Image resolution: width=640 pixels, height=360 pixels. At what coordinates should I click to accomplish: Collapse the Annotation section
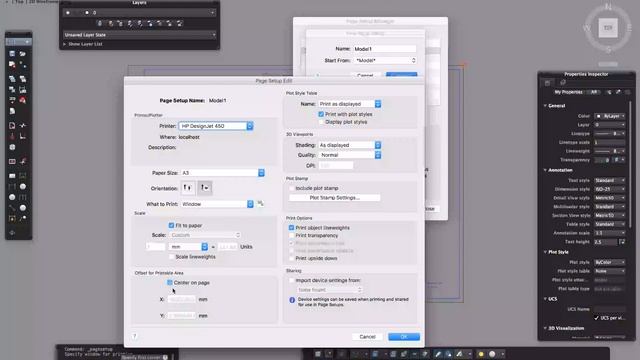(x=545, y=170)
